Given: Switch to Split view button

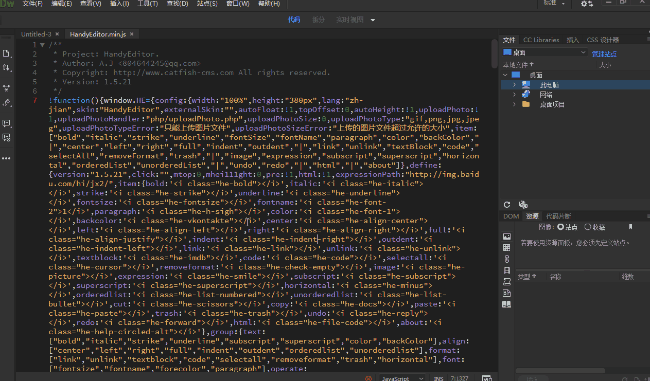Looking at the screenshot, I should (x=318, y=19).
